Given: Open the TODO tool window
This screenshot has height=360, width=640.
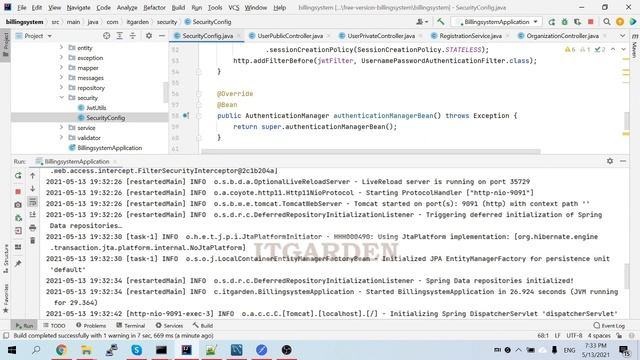Looking at the screenshot, I should point(54,326).
